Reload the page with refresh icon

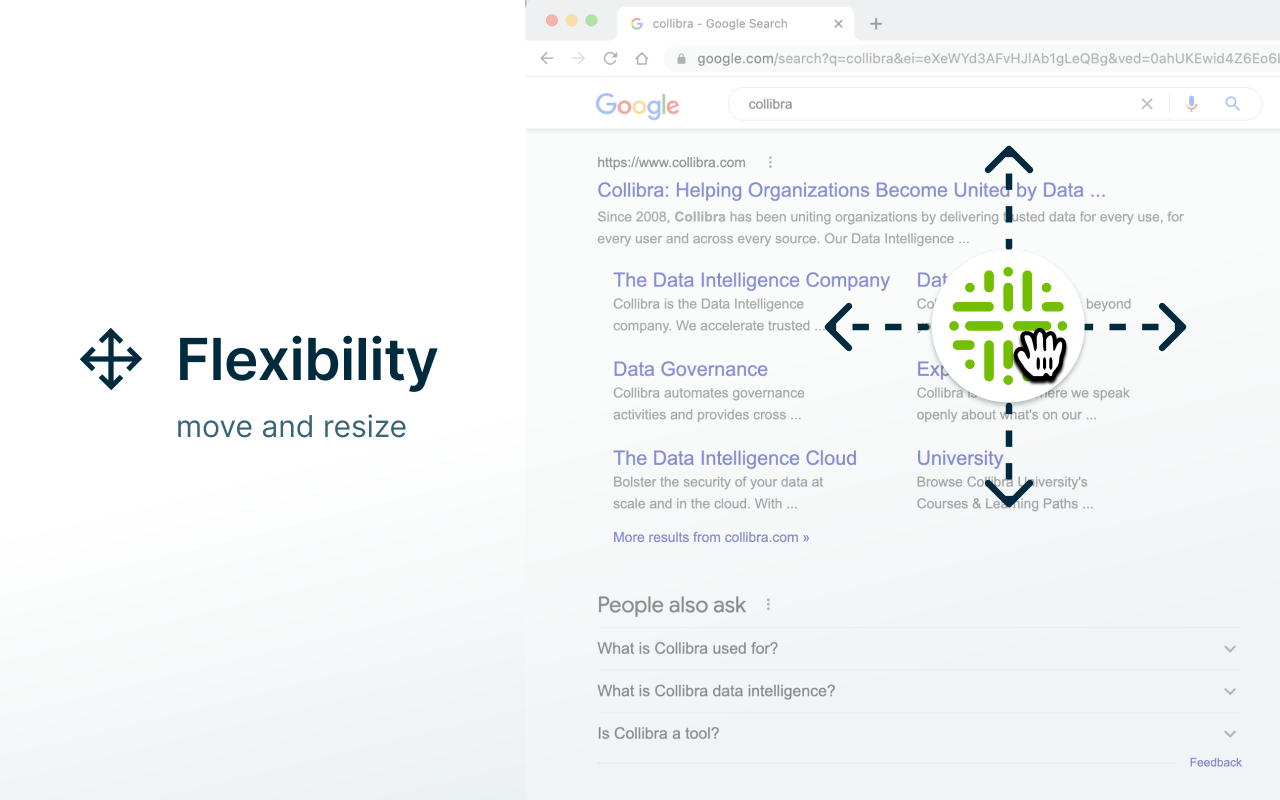(610, 58)
